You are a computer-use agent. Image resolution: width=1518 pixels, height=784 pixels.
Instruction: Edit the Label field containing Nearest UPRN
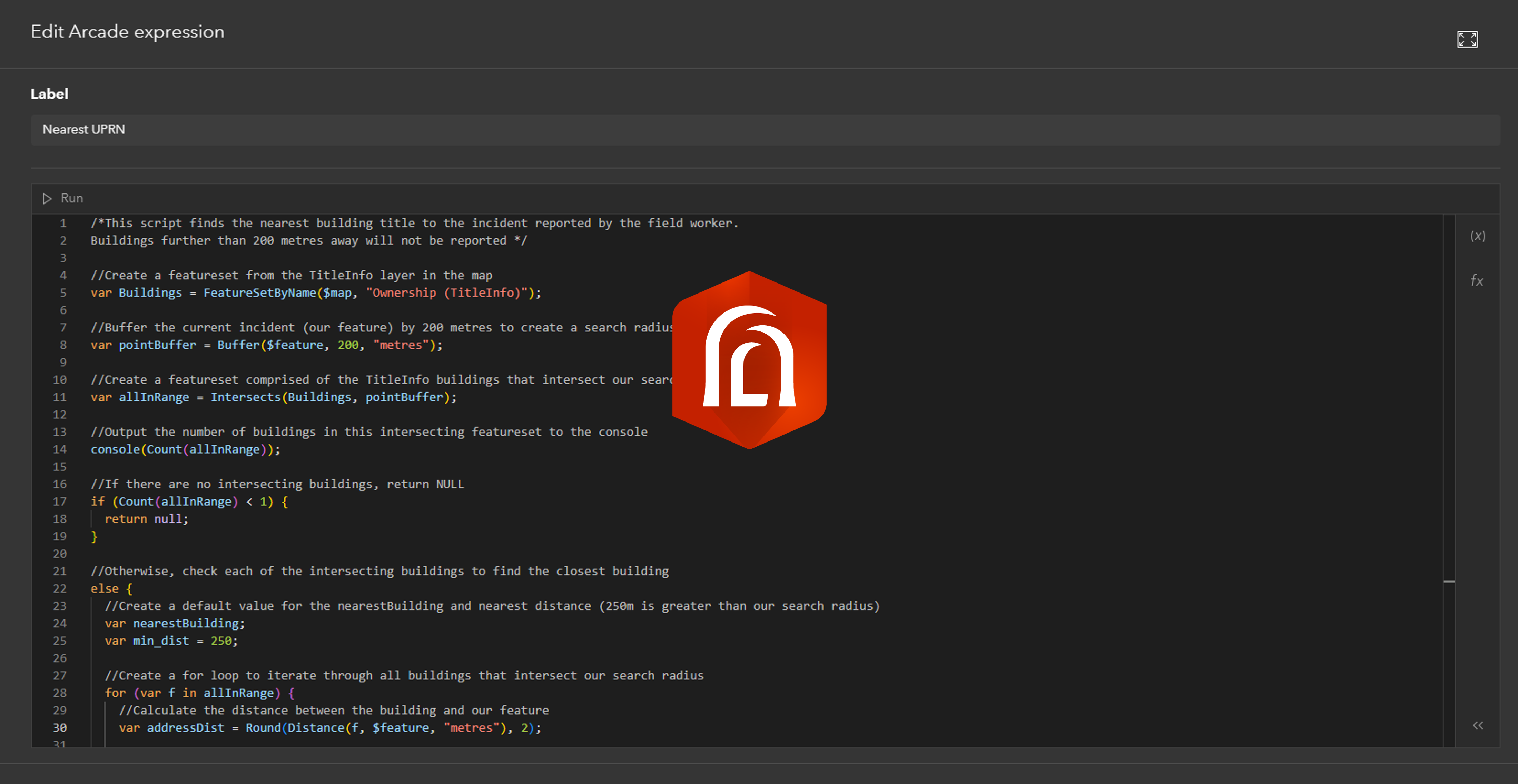(x=766, y=130)
